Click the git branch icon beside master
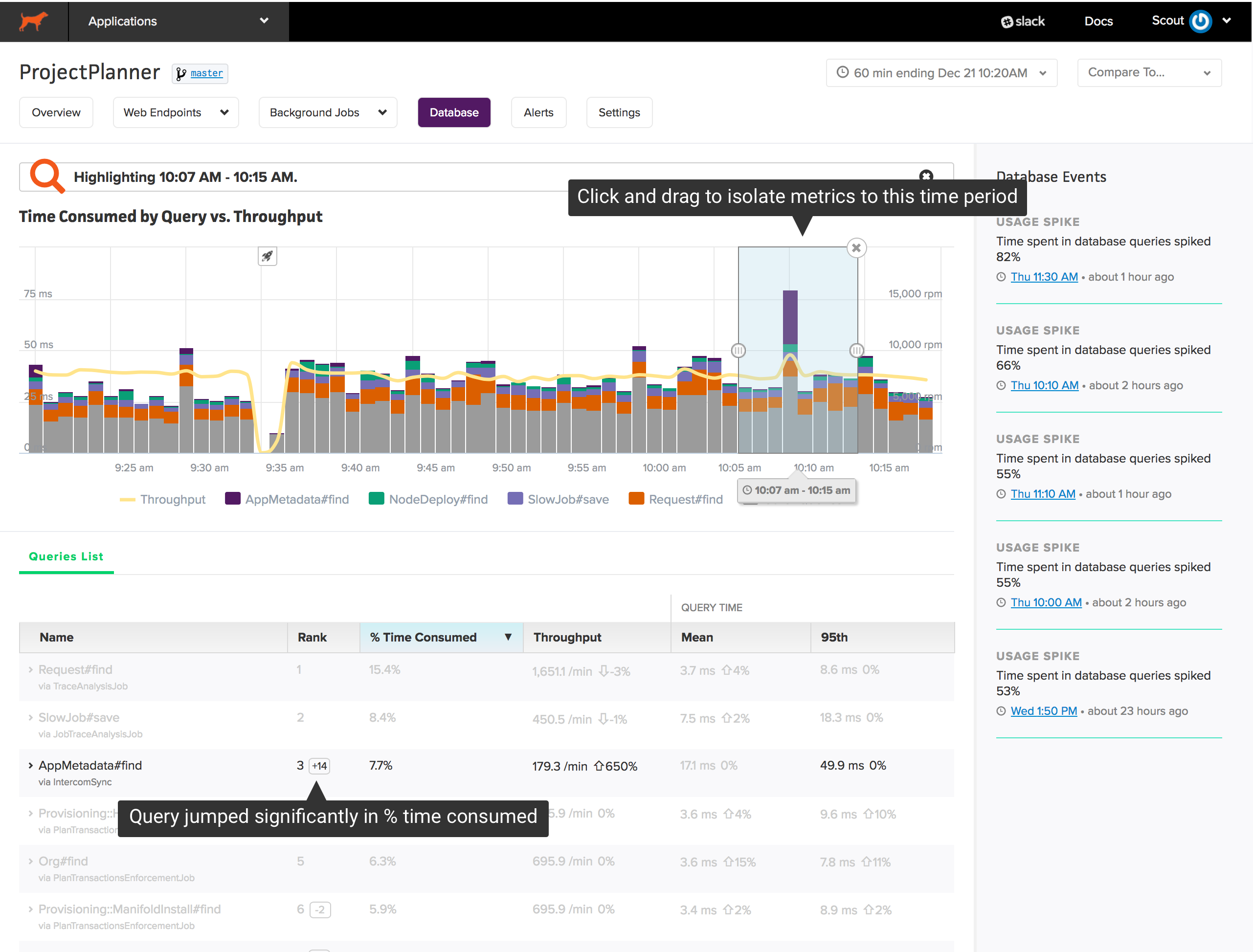1253x952 pixels. tap(181, 74)
